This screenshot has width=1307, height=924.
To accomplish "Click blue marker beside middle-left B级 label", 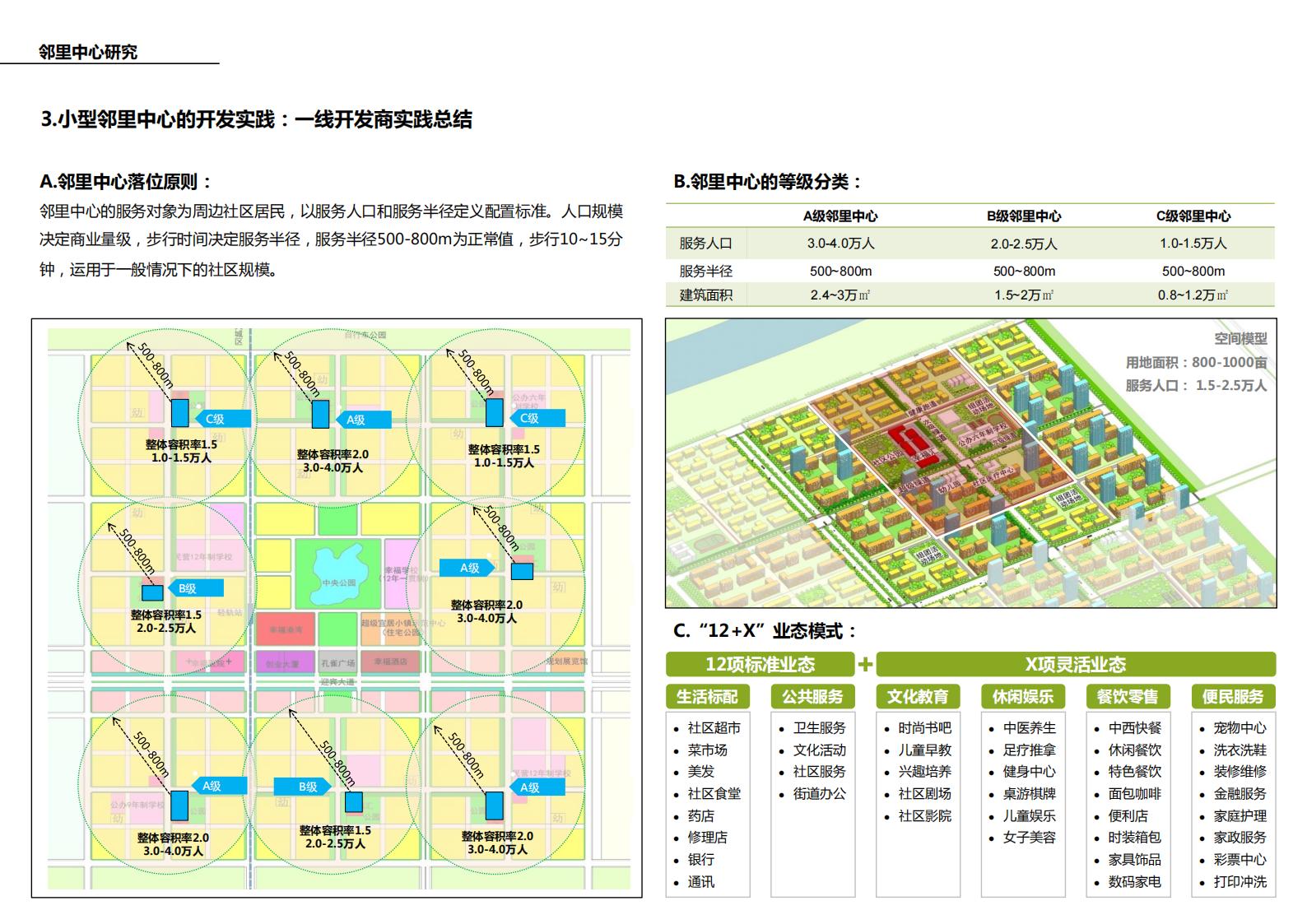I will [x=152, y=592].
